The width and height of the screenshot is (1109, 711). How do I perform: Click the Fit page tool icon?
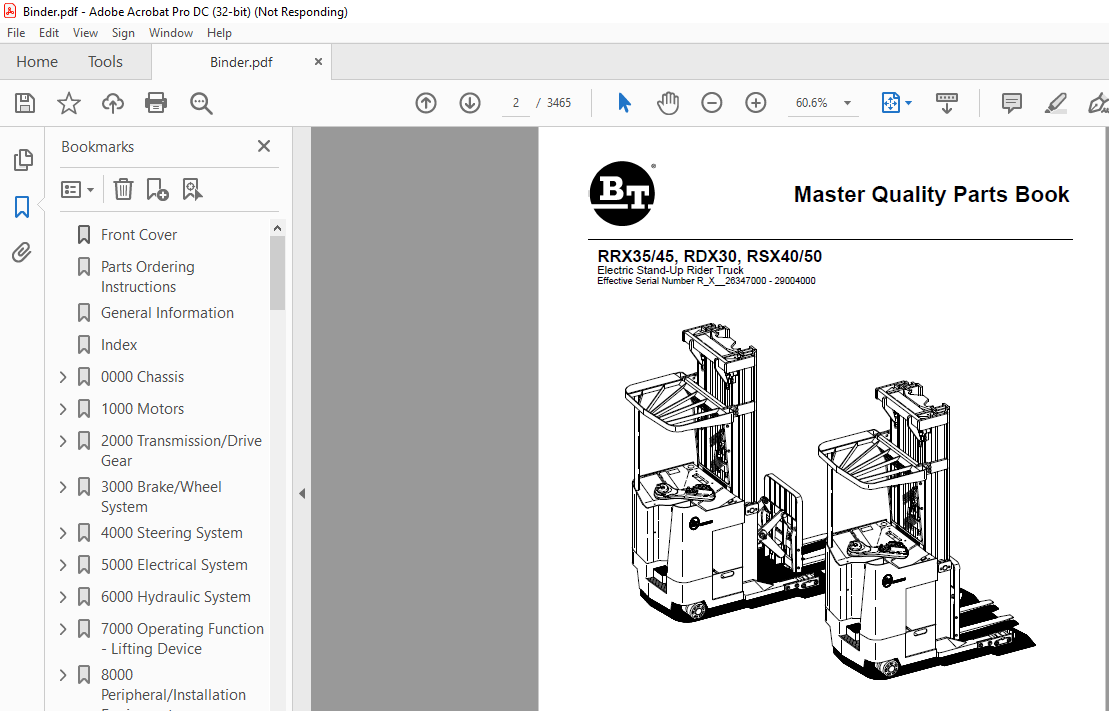point(890,103)
